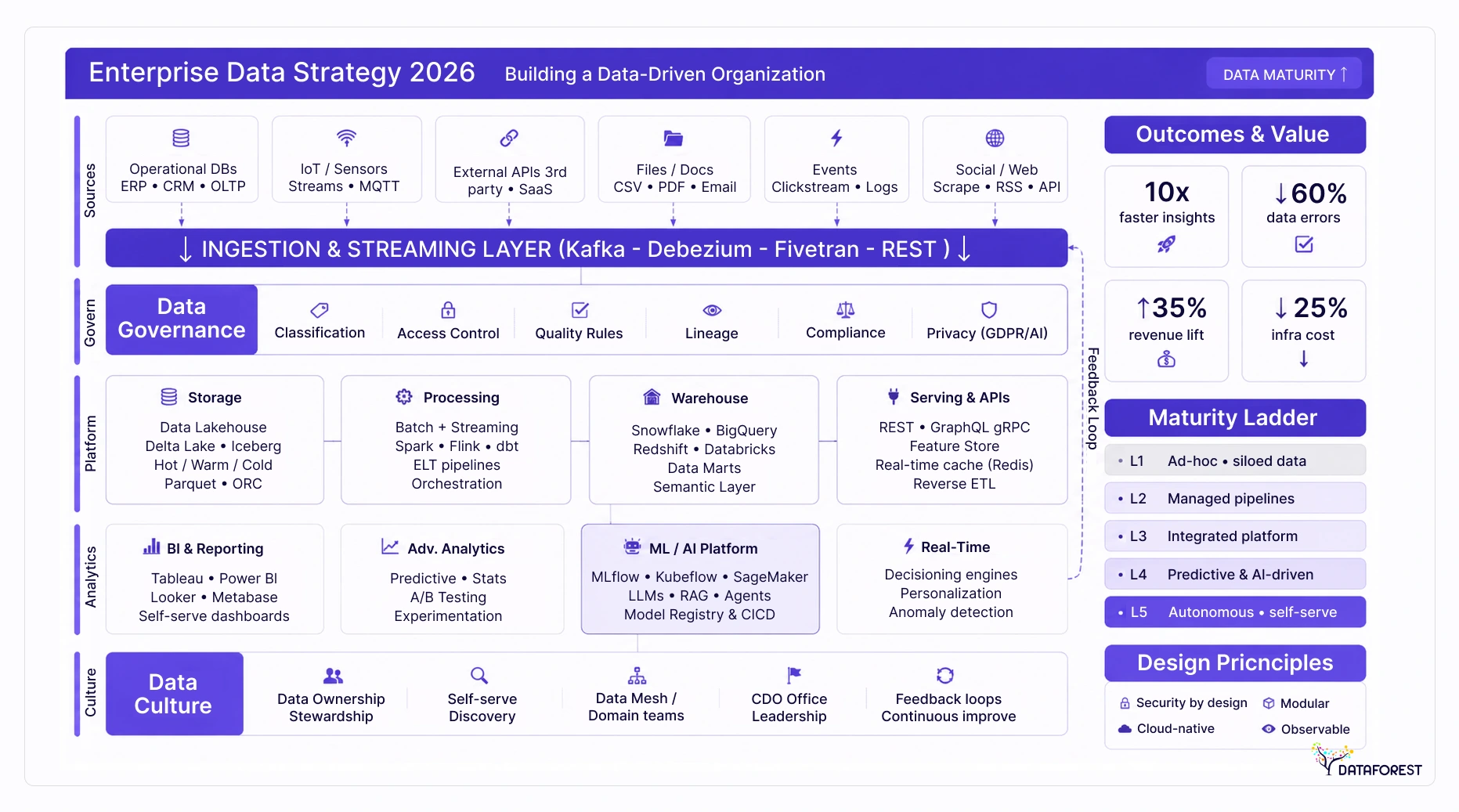The image size is (1459, 812).
Task: Click the Events lightning bolt icon
Action: 836,139
